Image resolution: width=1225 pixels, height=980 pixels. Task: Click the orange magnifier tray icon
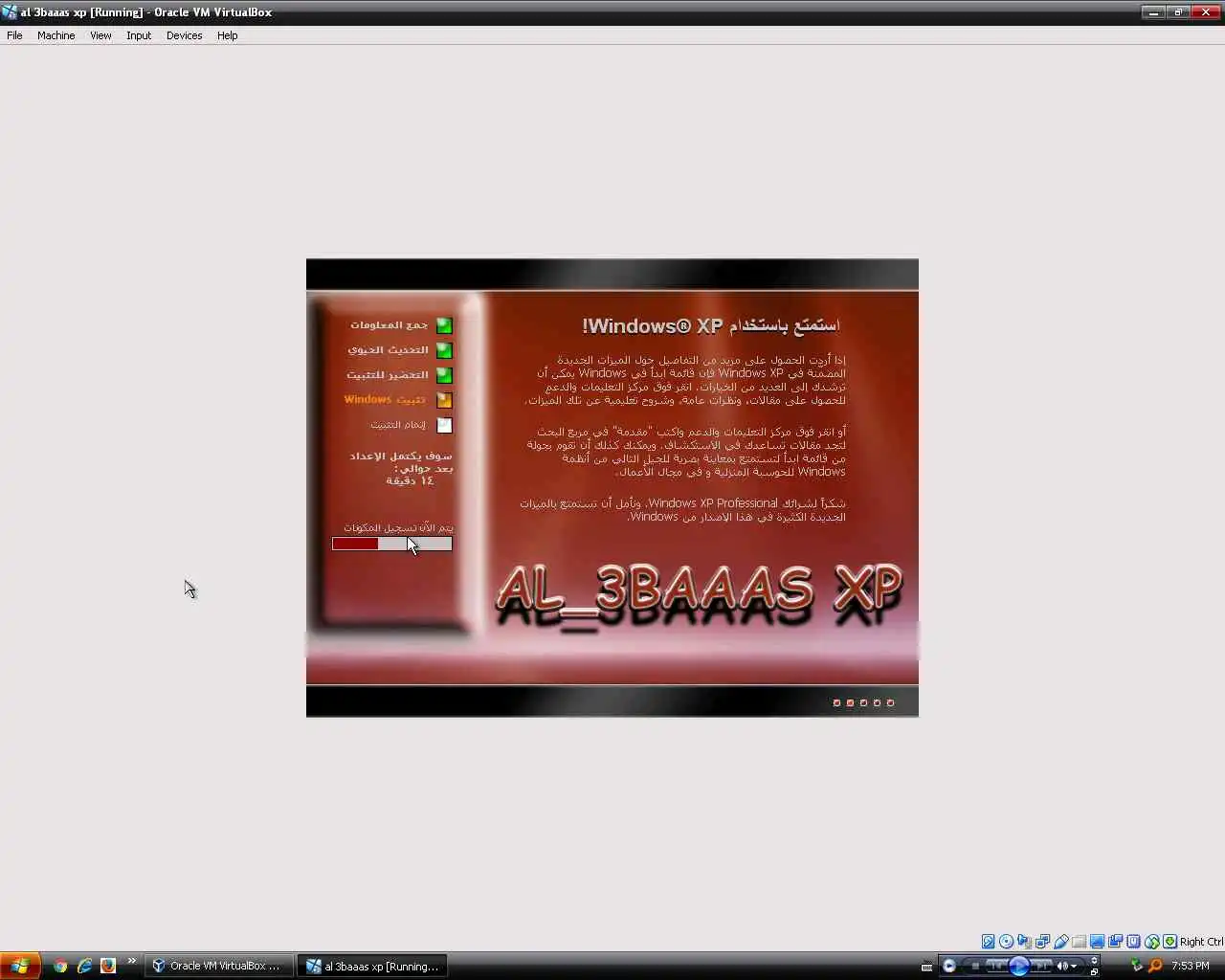coord(1155,966)
